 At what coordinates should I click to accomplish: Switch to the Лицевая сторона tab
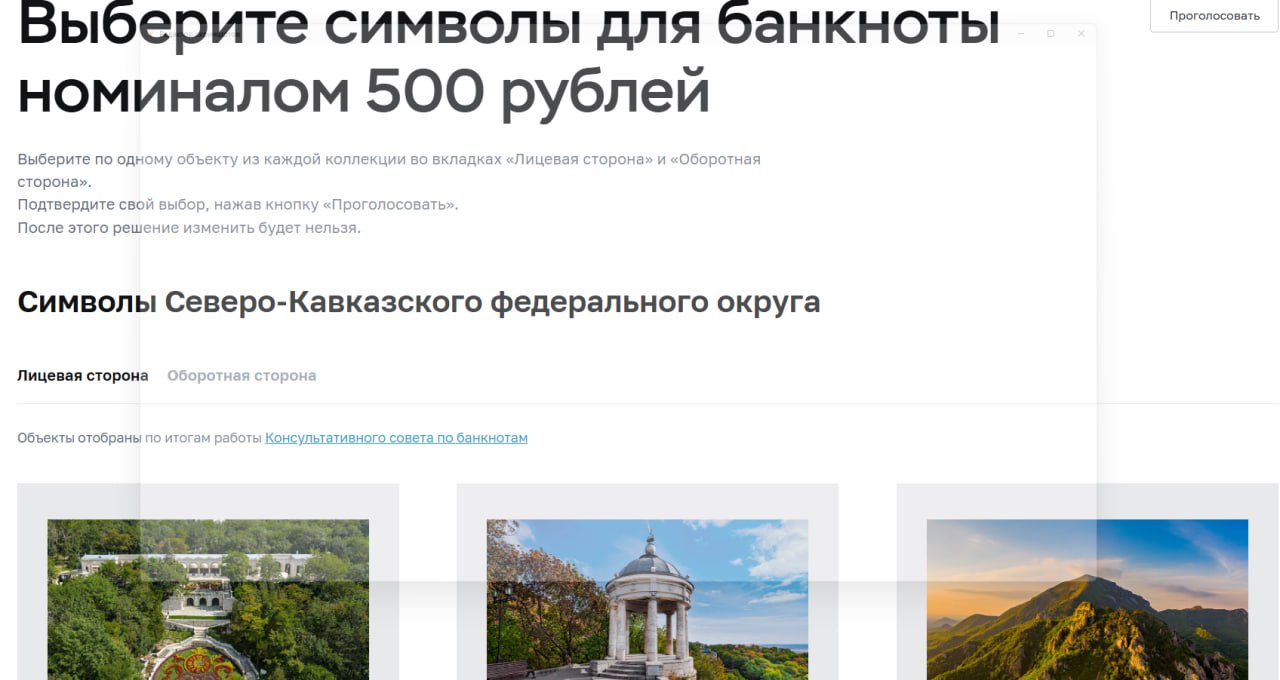pyautogui.click(x=82, y=376)
